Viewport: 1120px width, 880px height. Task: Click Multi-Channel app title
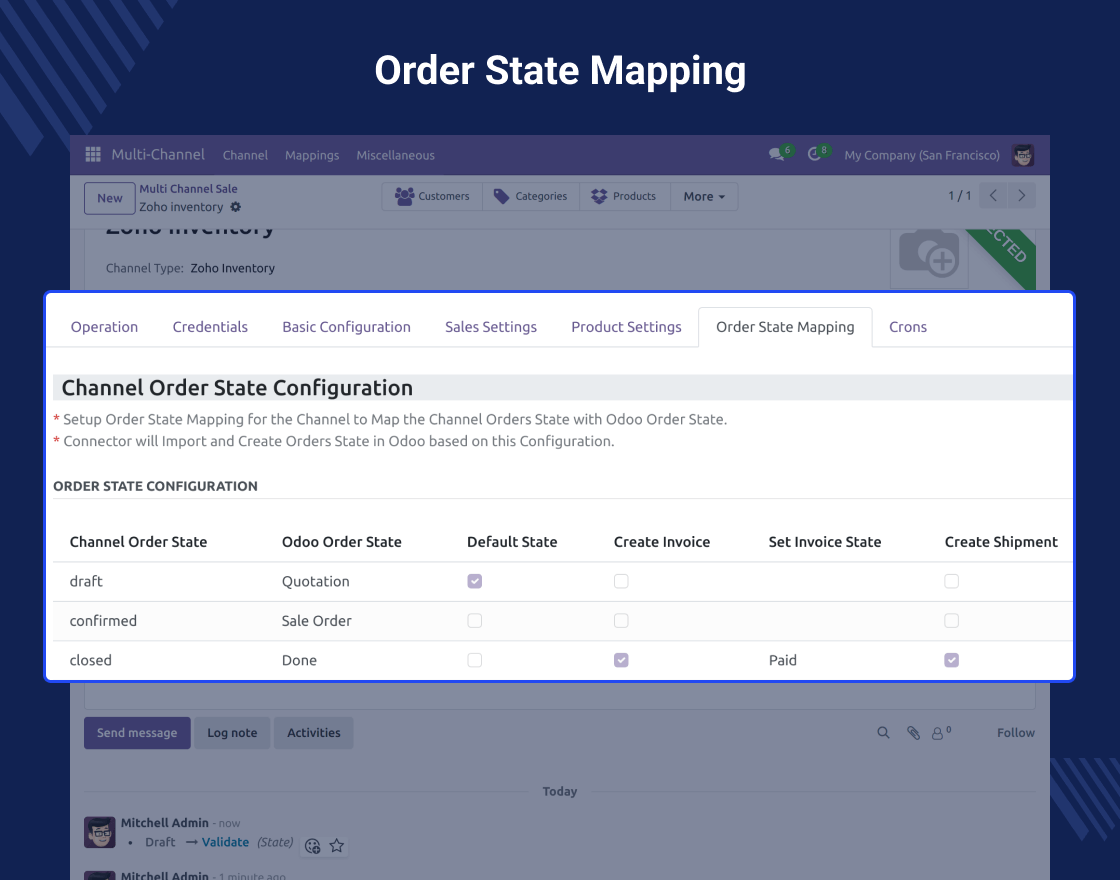pos(158,154)
